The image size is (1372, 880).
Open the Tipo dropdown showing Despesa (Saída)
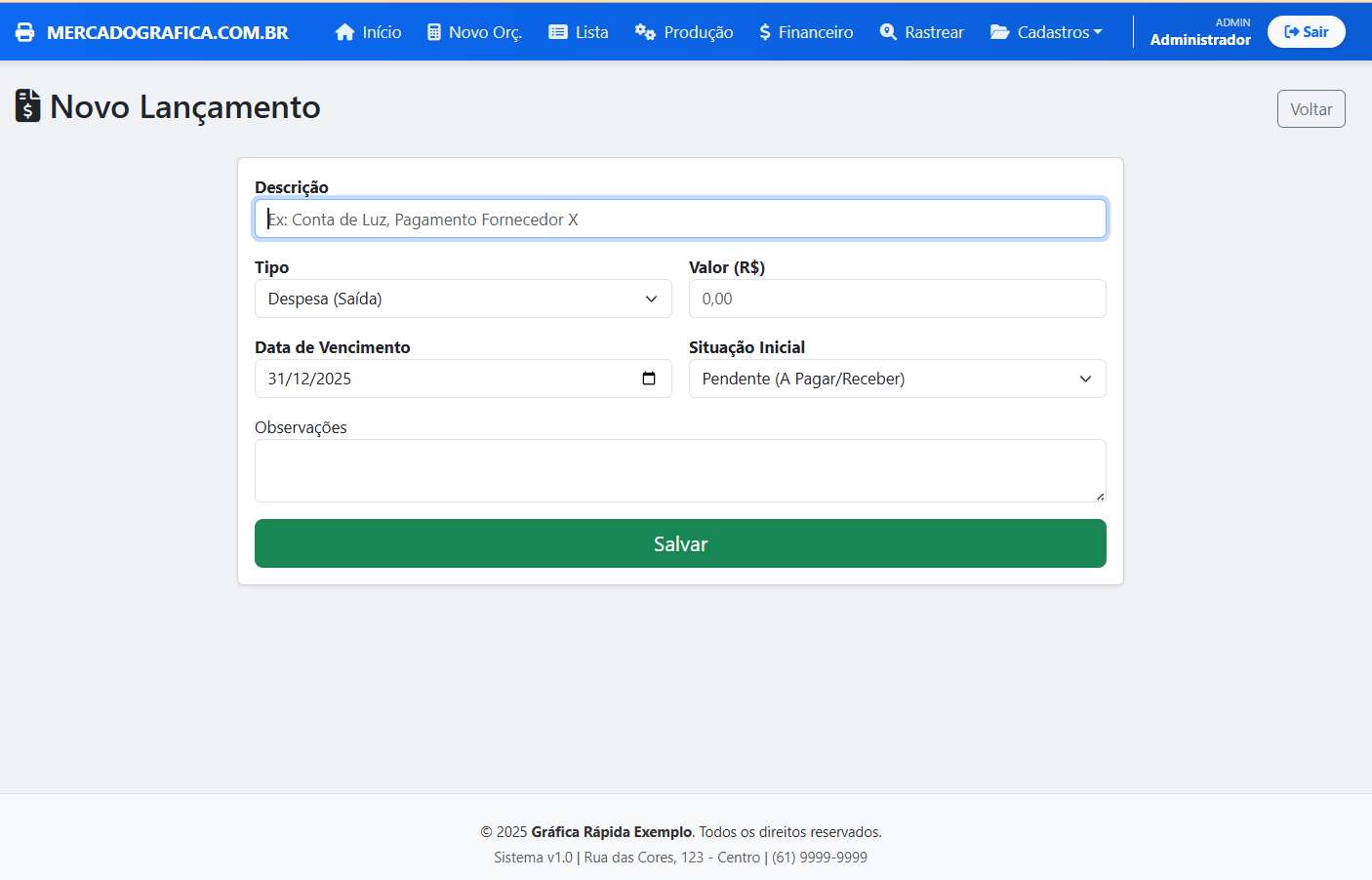click(463, 299)
